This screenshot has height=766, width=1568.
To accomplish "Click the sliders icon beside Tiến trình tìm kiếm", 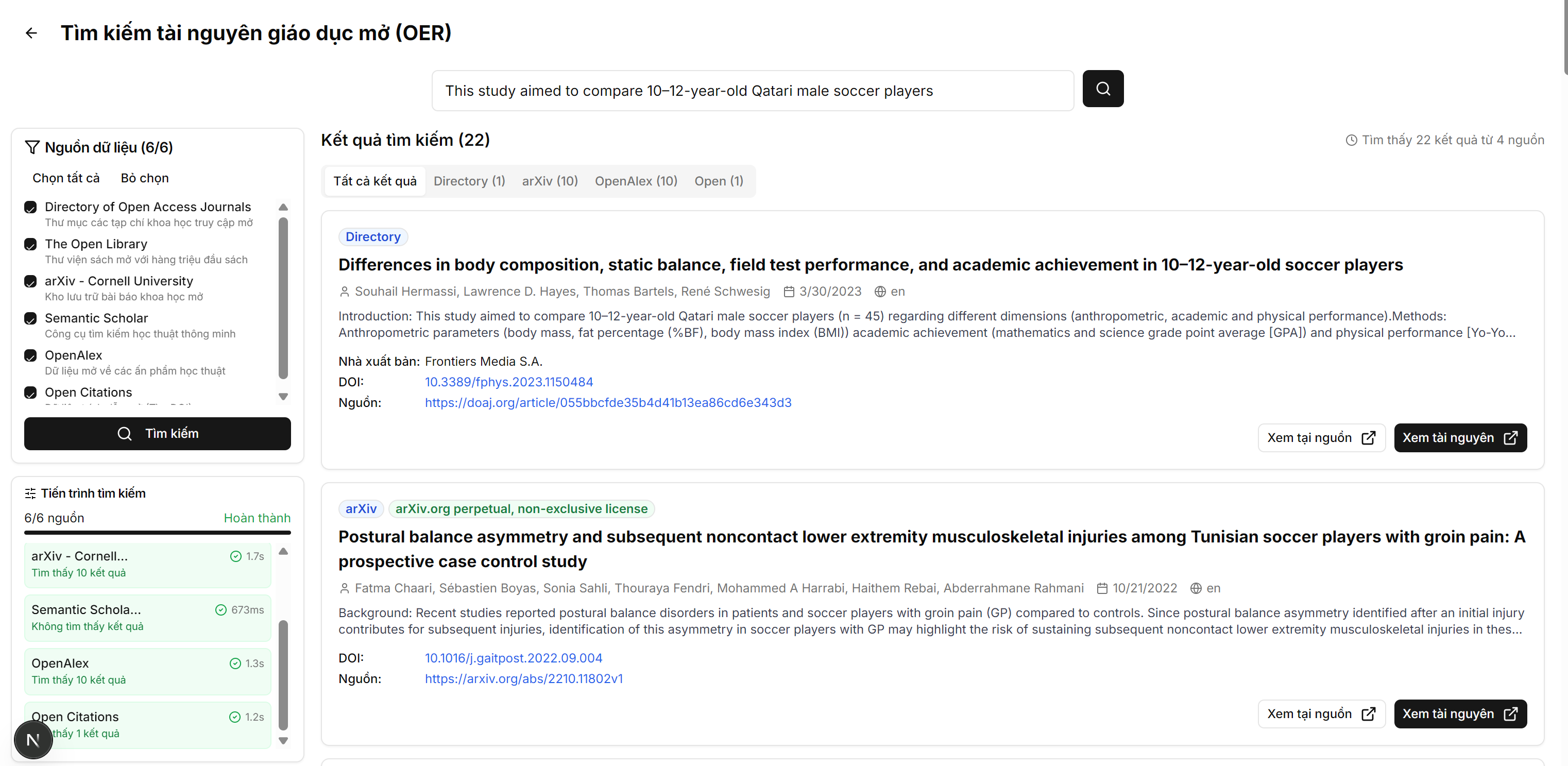I will coord(30,493).
